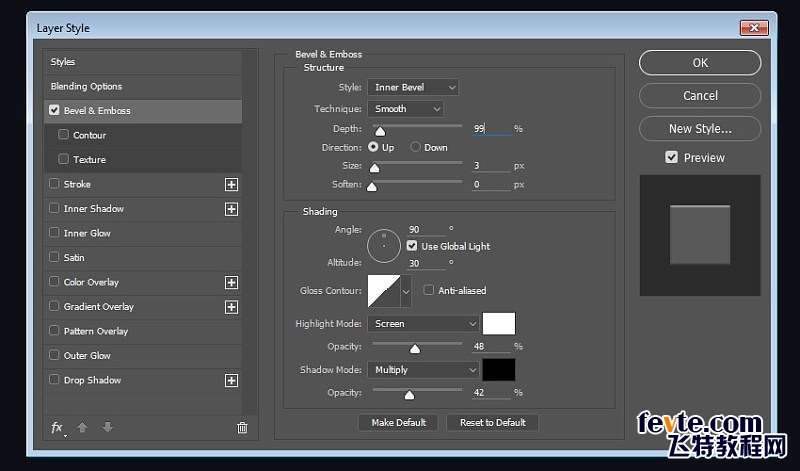Click the New Style... button
The height and width of the screenshot is (471, 800).
pos(700,128)
